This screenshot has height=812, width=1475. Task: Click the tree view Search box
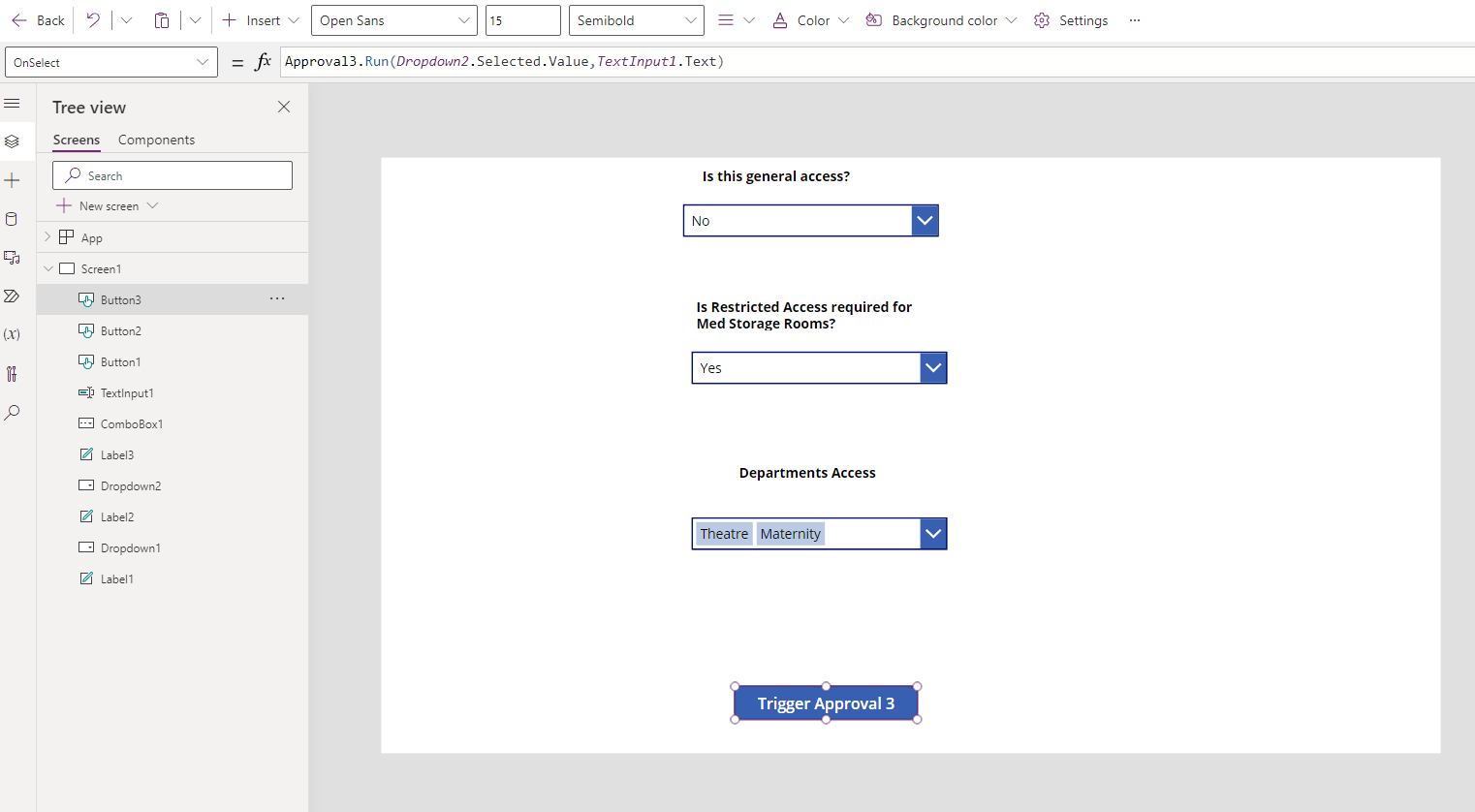(x=173, y=175)
